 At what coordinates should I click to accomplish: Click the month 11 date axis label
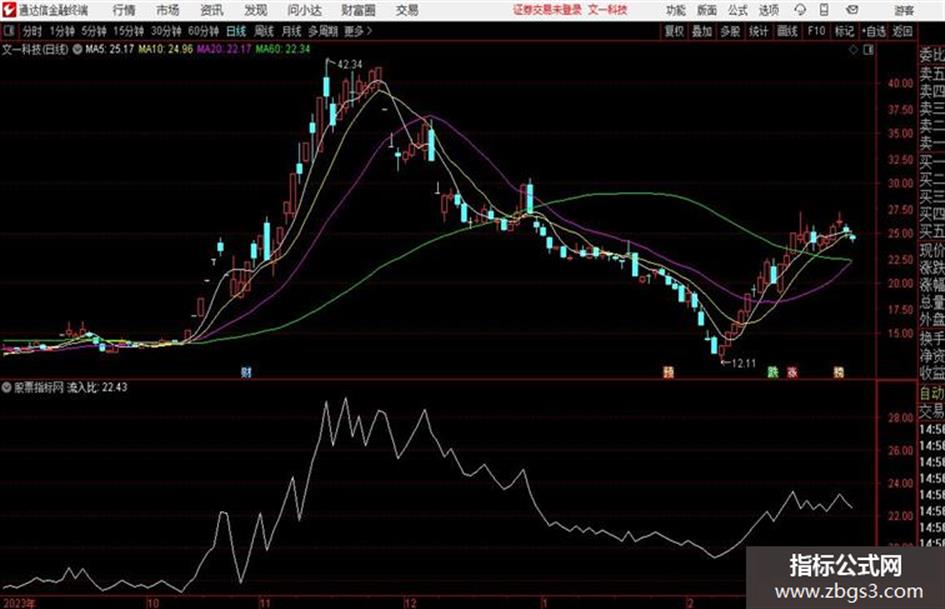[265, 603]
